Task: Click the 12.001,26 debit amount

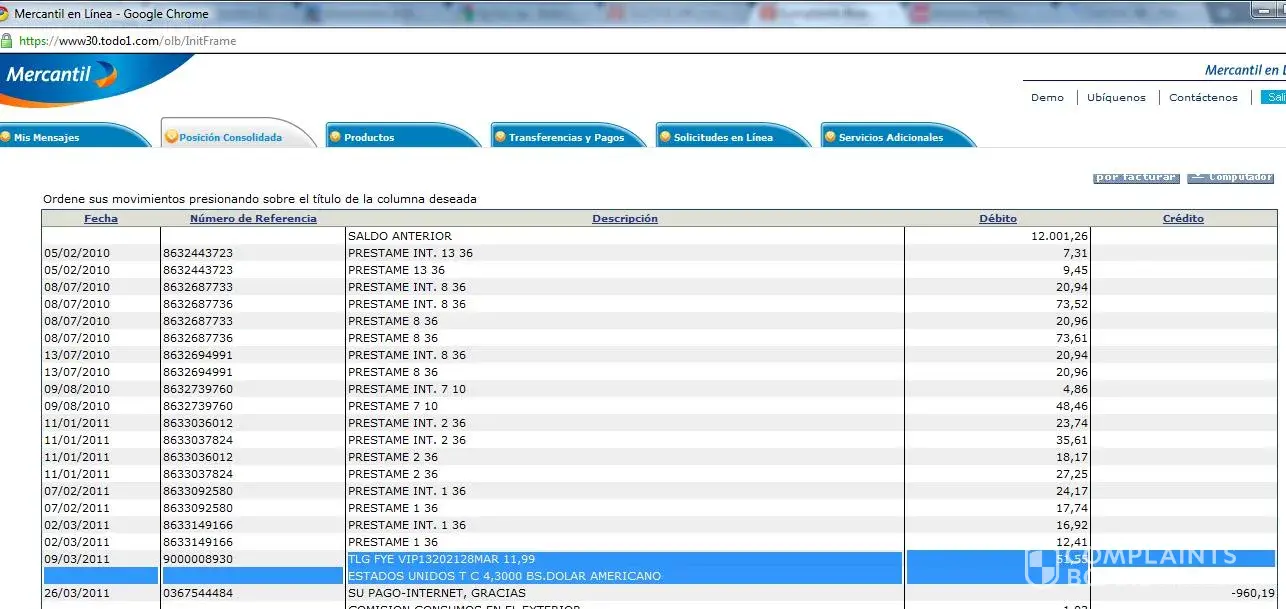Action: click(x=1059, y=236)
